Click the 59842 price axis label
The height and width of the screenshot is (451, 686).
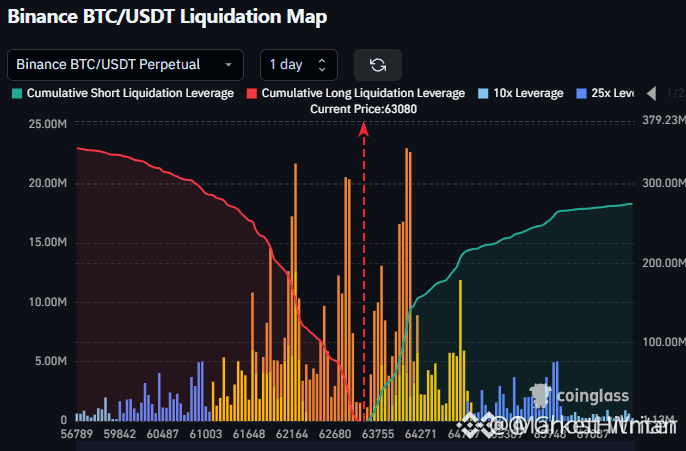point(120,434)
